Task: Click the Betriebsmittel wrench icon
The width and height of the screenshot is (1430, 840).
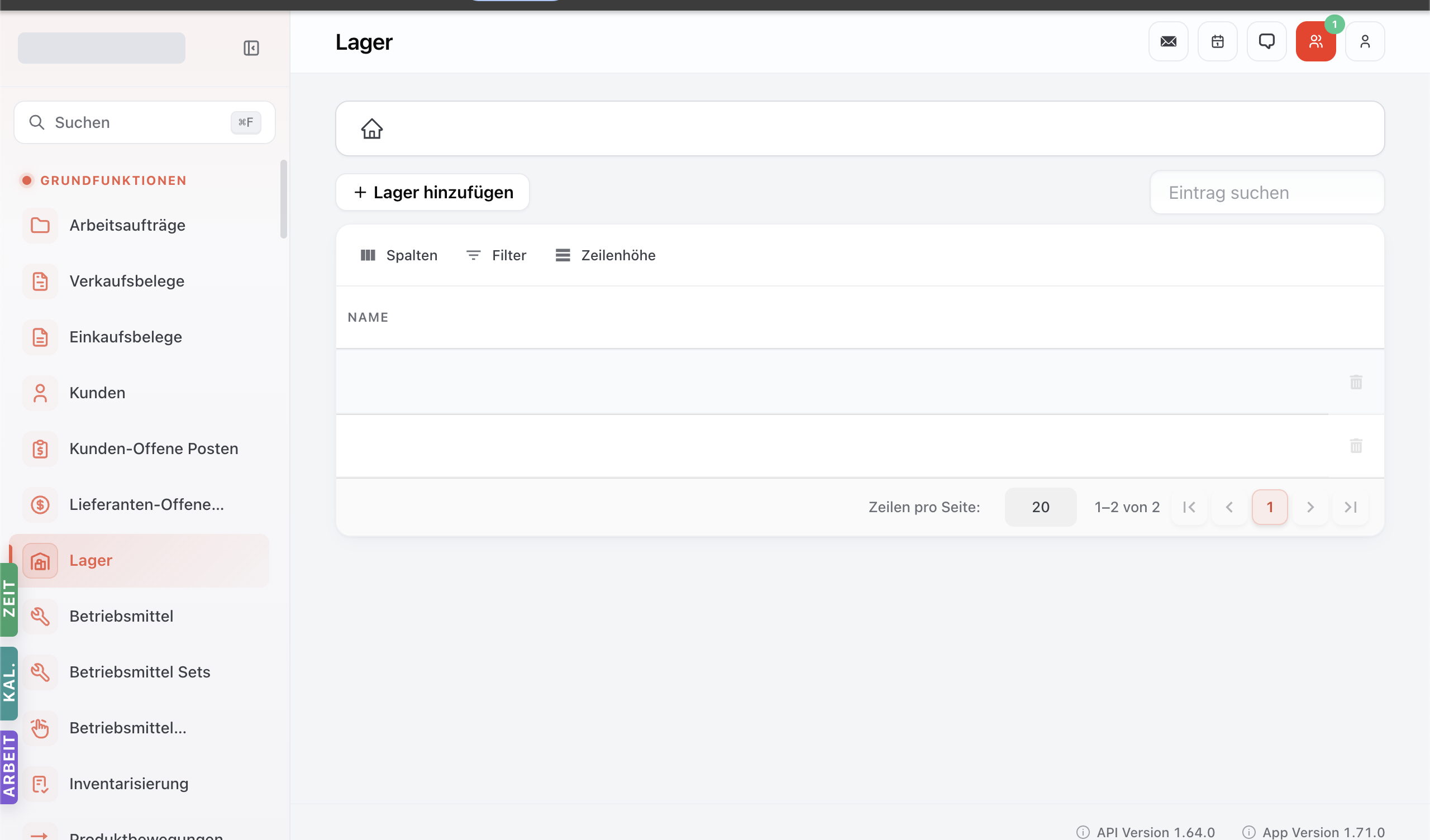Action: [x=40, y=617]
